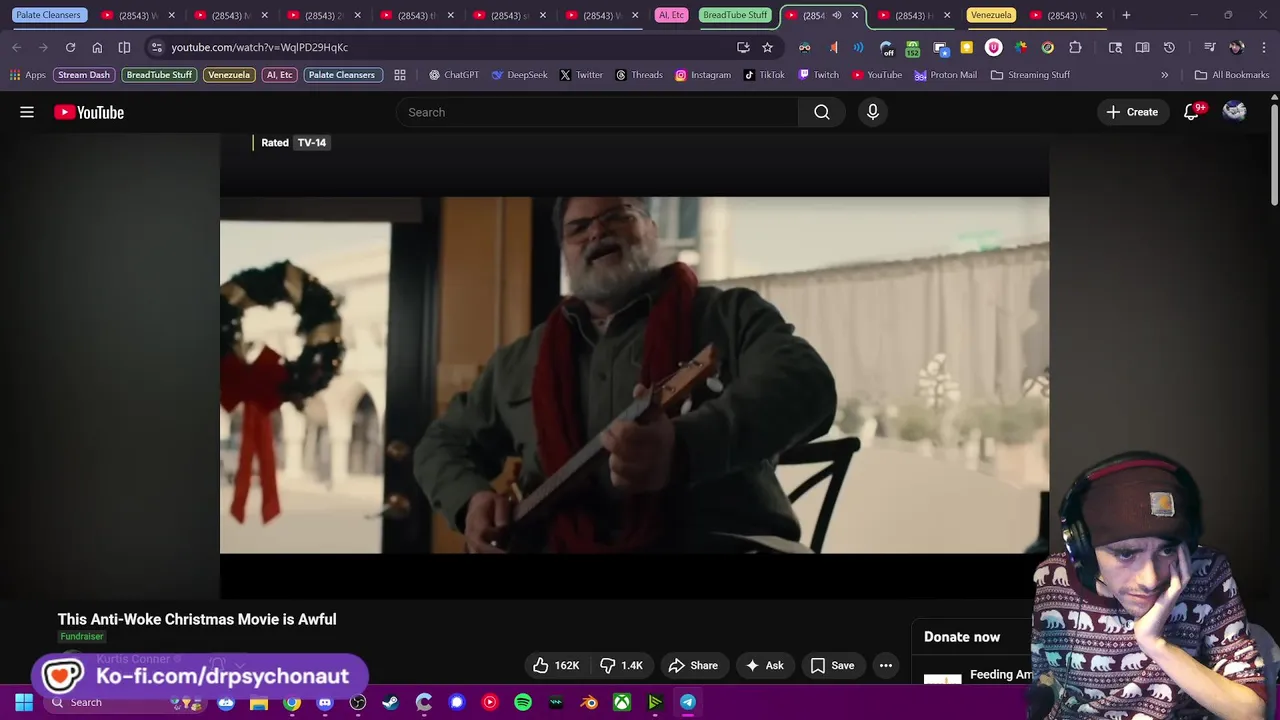Open the TikTok bookmark
The image size is (1280, 720).
pyautogui.click(x=764, y=75)
